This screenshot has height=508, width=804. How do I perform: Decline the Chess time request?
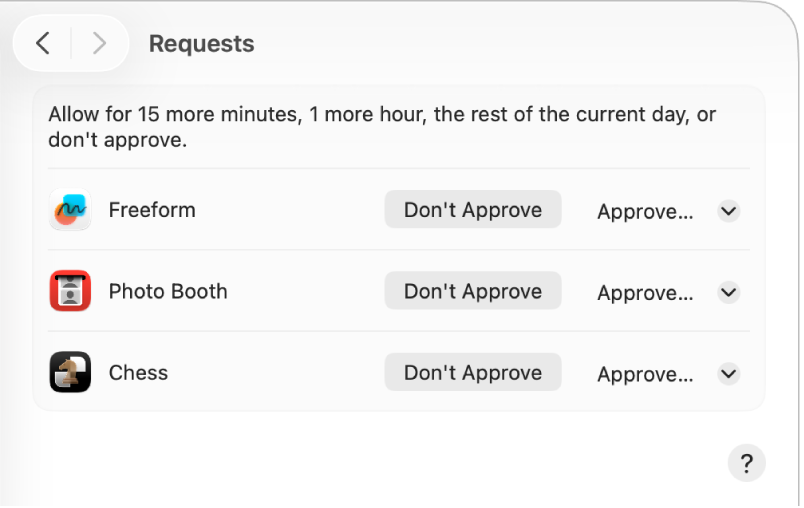[473, 373]
